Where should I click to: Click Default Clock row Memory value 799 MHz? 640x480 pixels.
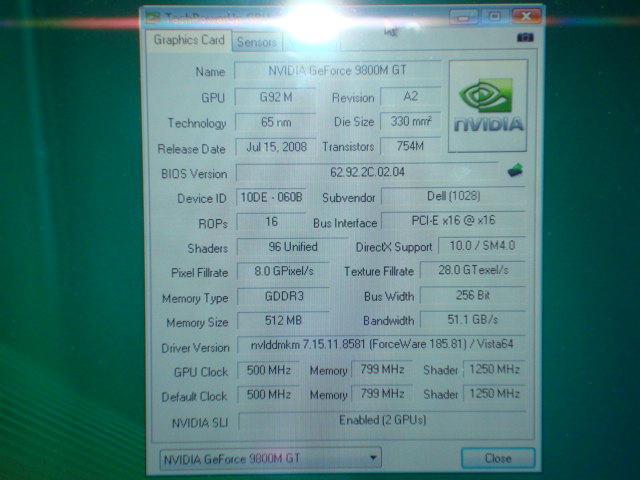382,394
